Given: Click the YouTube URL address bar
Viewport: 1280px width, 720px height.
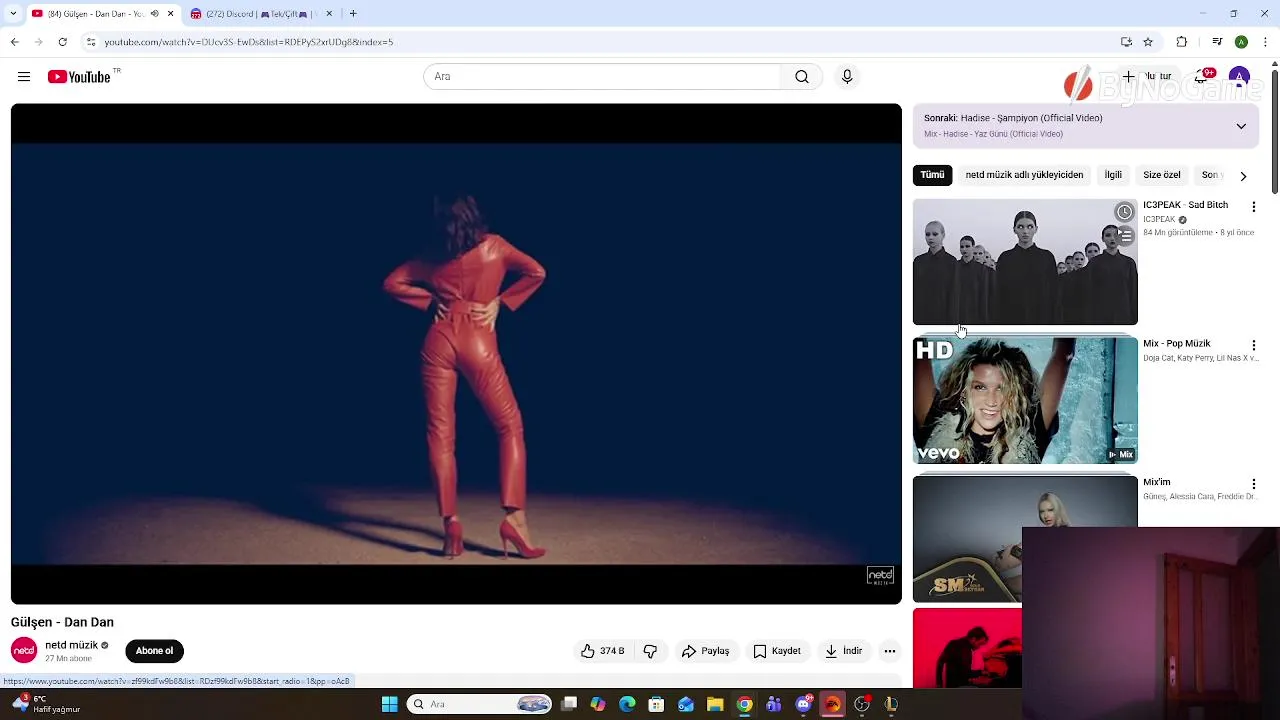Looking at the screenshot, I should pyautogui.click(x=600, y=42).
